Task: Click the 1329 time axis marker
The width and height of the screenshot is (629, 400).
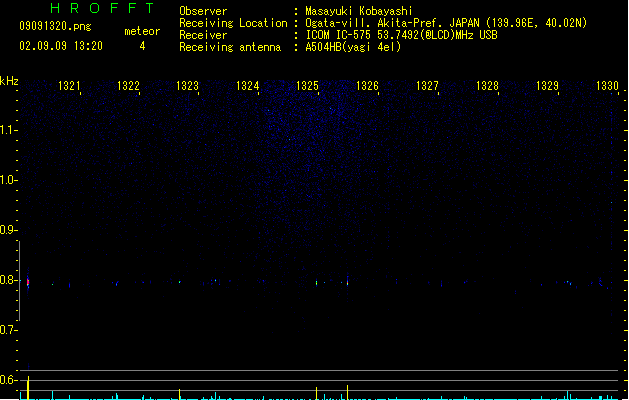Action: (x=547, y=86)
